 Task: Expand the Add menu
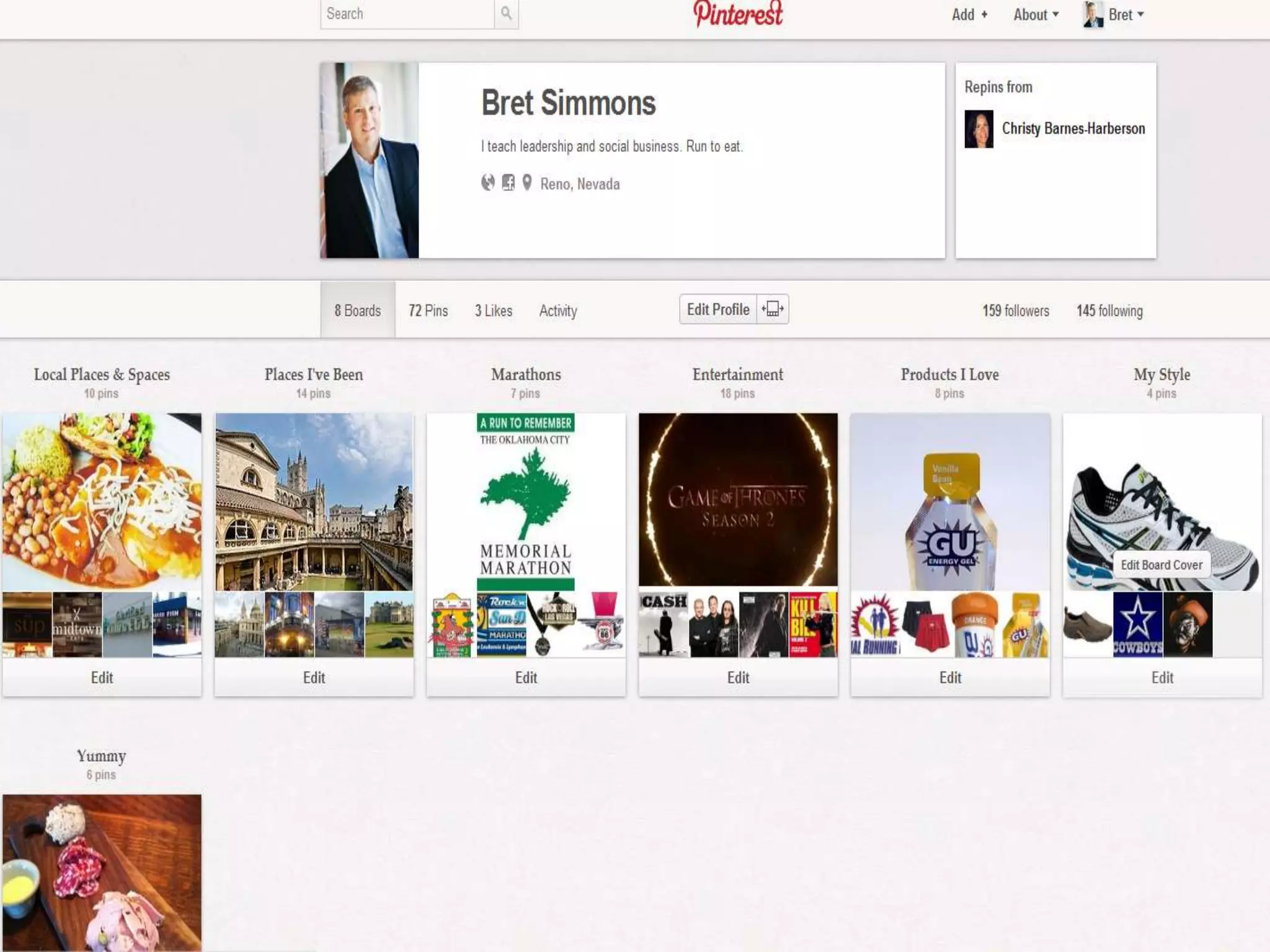pos(969,14)
